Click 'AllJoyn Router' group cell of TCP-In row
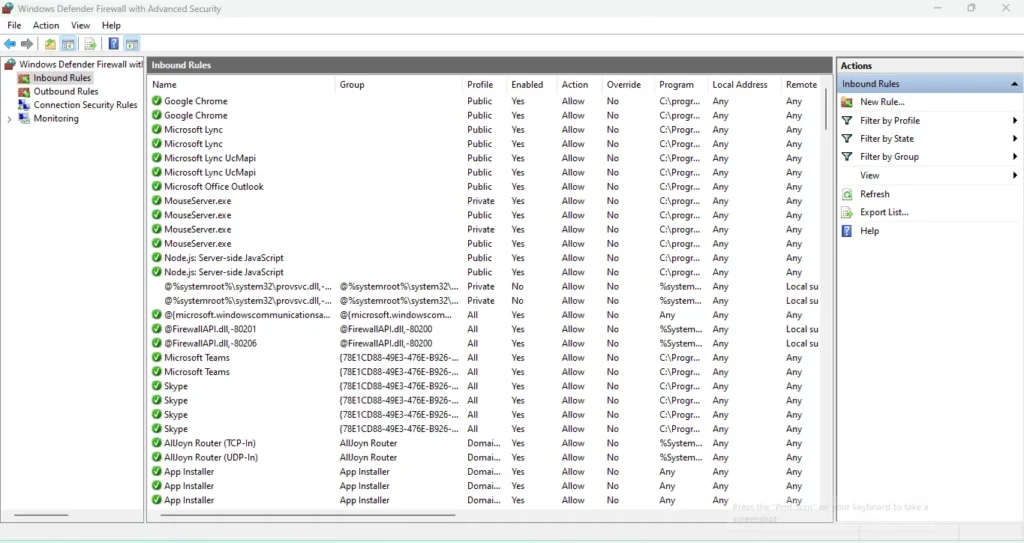Screen dimensions: 1024x543 click(x=368, y=443)
